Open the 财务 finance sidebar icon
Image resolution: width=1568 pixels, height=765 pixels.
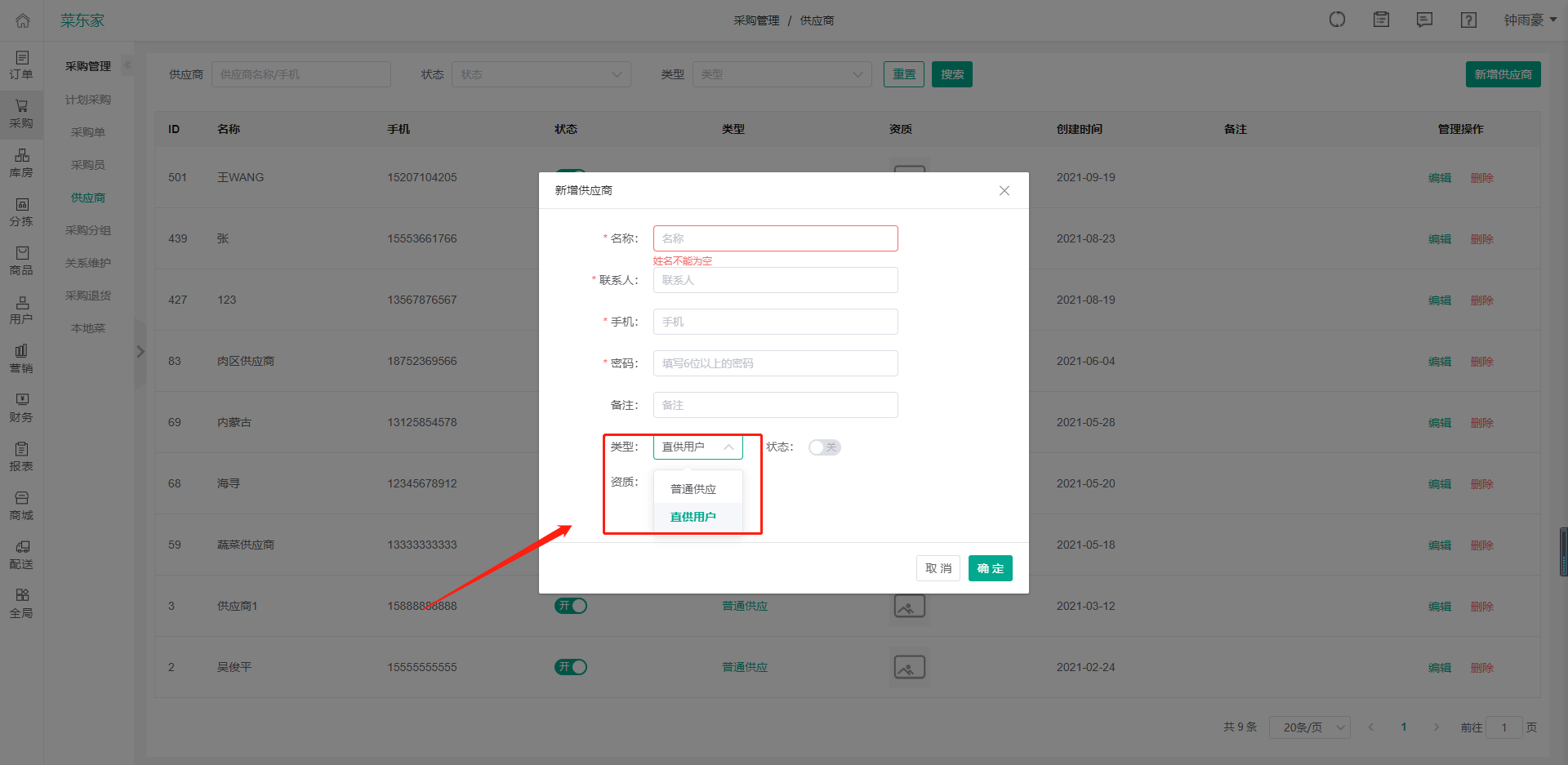(21, 407)
